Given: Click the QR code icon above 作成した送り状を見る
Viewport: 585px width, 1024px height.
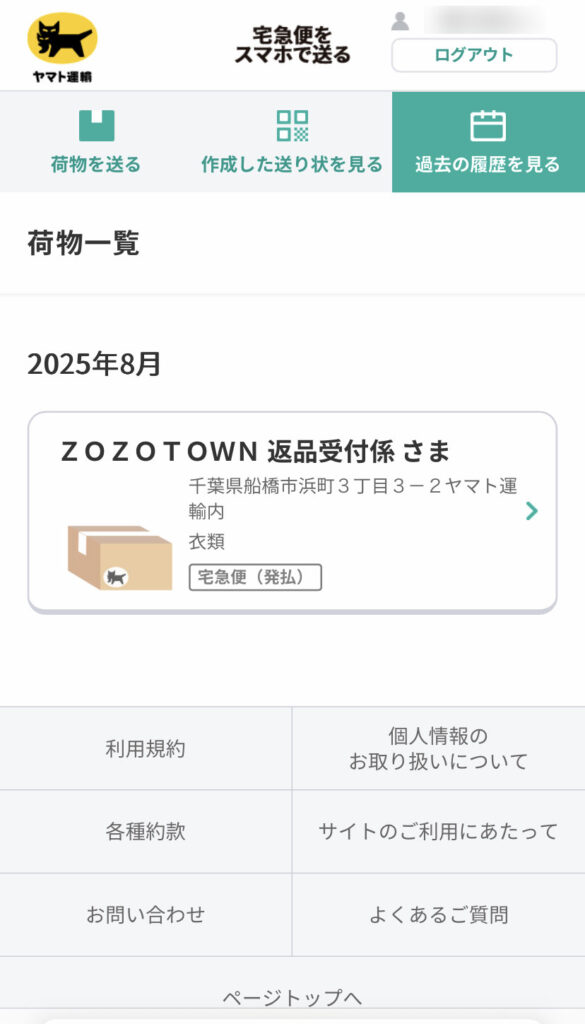Looking at the screenshot, I should [292, 124].
